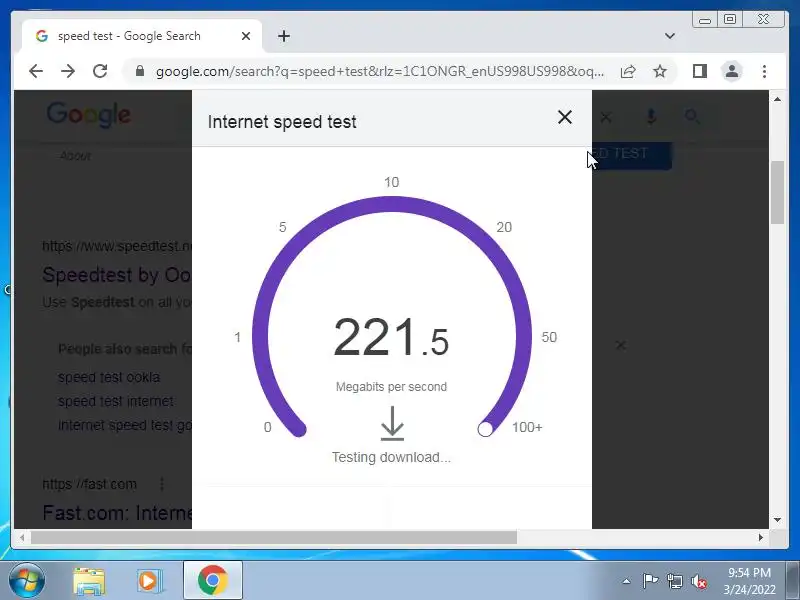Image resolution: width=800 pixels, height=600 pixels.
Task: Open Chrome three-dot menu
Action: (764, 71)
